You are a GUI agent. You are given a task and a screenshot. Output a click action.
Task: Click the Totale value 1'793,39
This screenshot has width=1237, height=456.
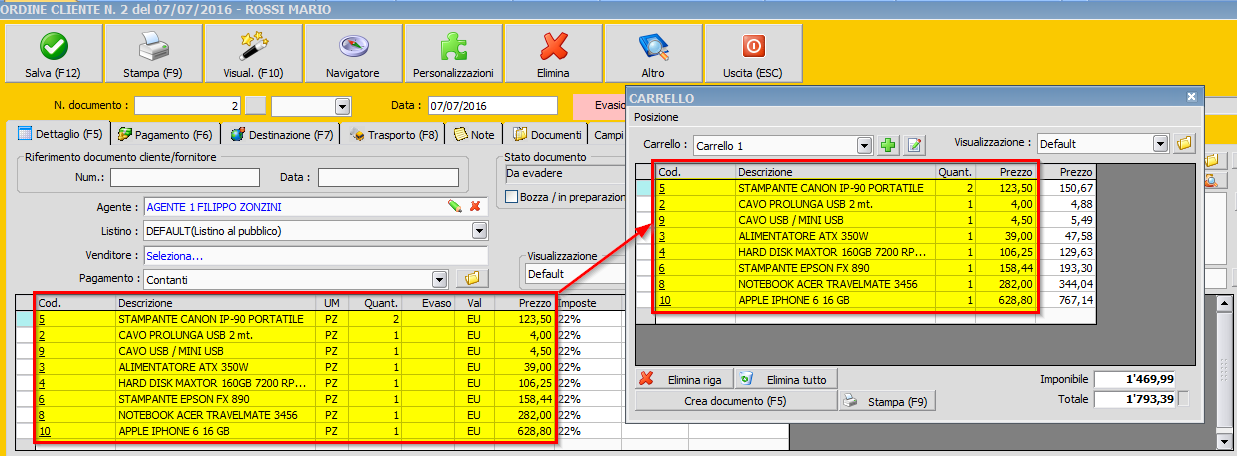pos(1135,400)
